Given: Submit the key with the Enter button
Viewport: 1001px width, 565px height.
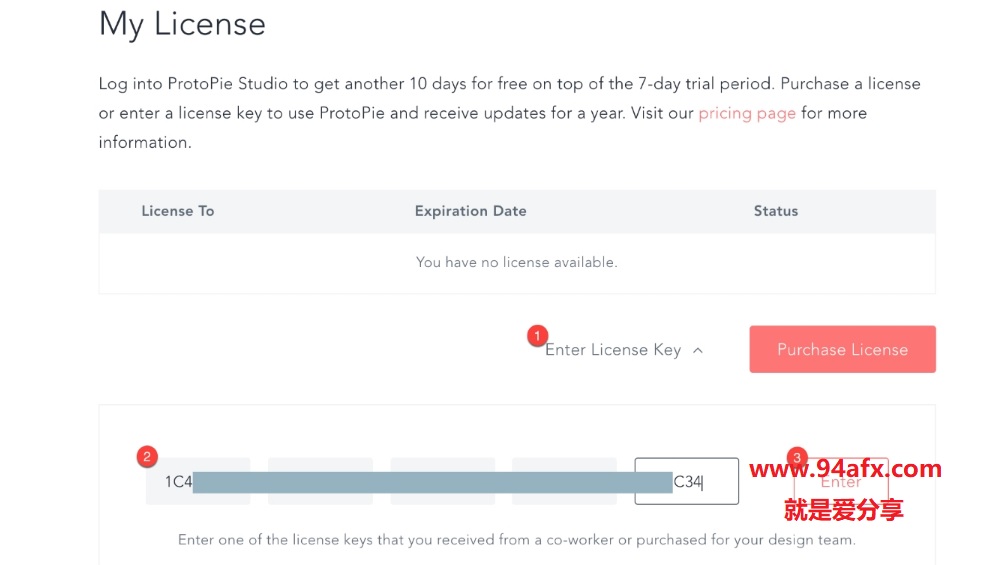Looking at the screenshot, I should point(841,481).
